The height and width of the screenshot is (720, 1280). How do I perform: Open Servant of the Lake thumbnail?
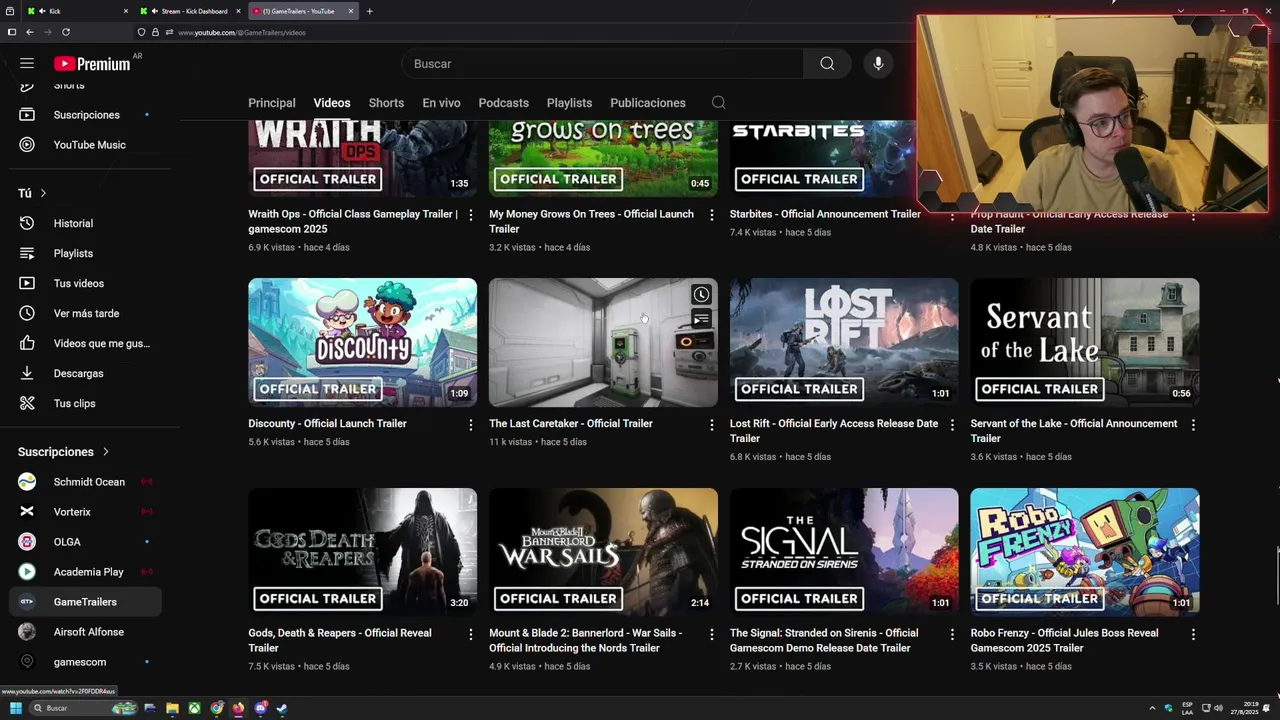tap(1085, 342)
